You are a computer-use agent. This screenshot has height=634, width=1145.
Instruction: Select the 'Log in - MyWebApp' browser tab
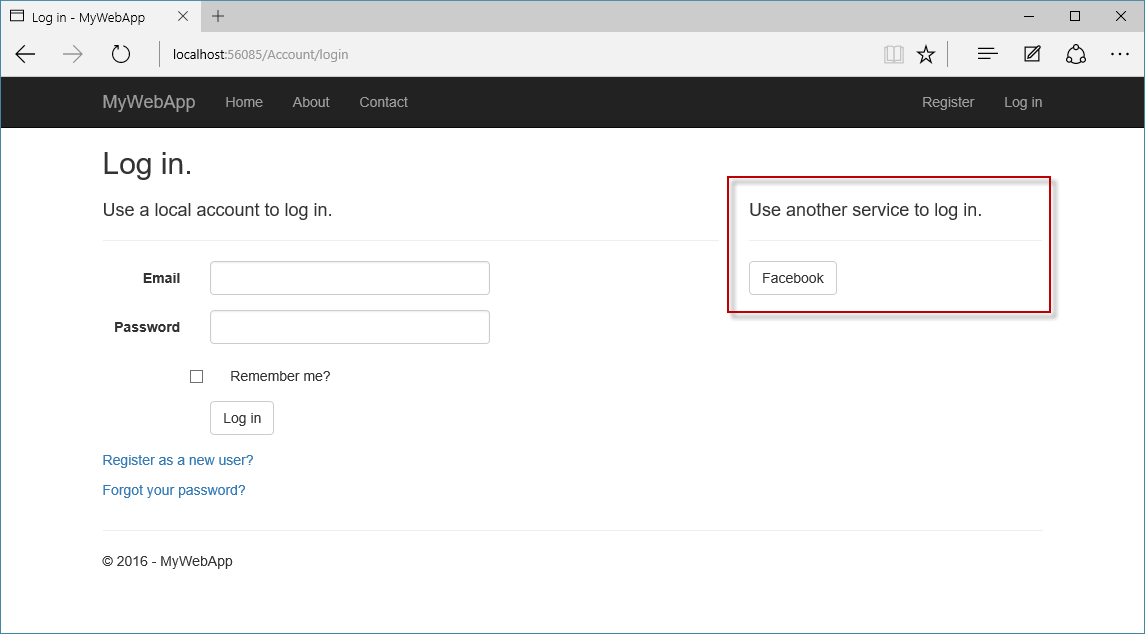pos(99,17)
